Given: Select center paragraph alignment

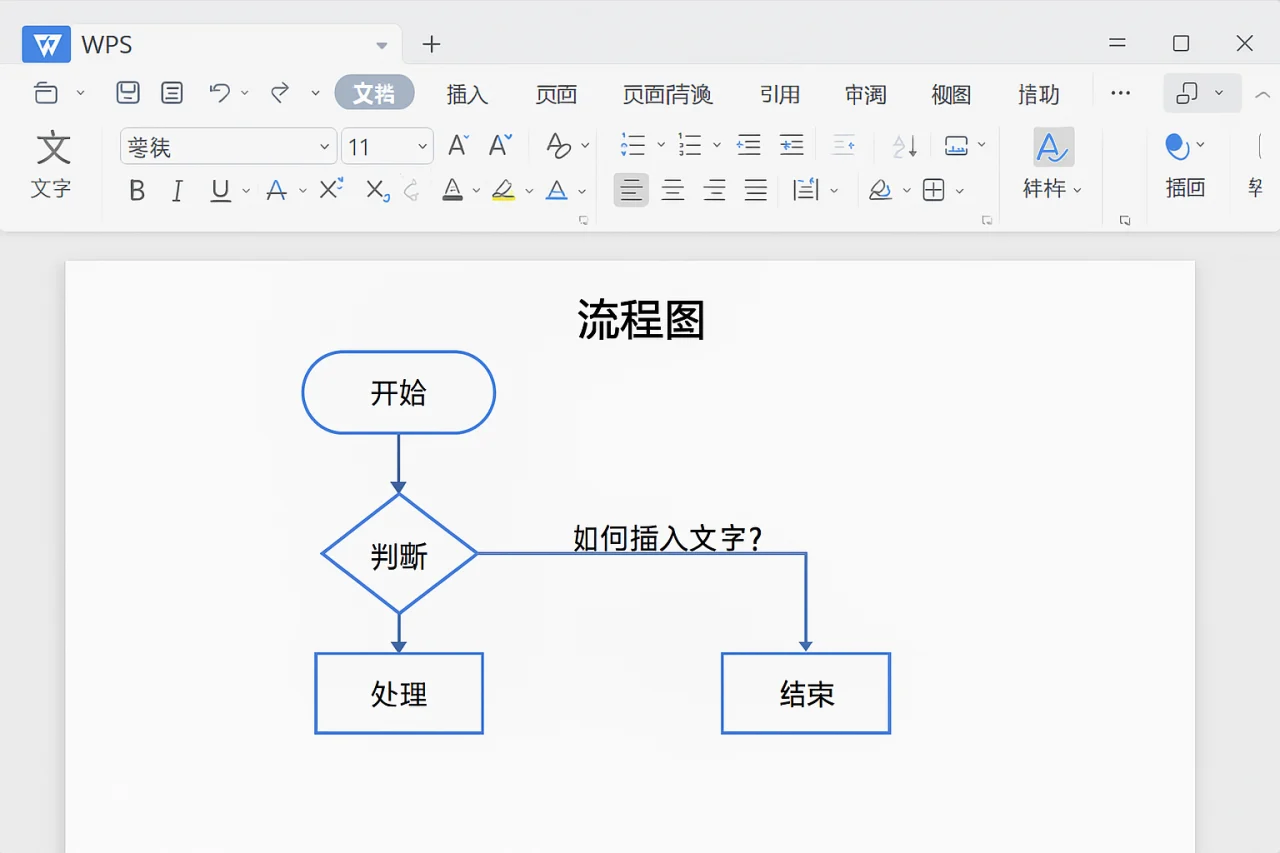Looking at the screenshot, I should click(x=672, y=190).
